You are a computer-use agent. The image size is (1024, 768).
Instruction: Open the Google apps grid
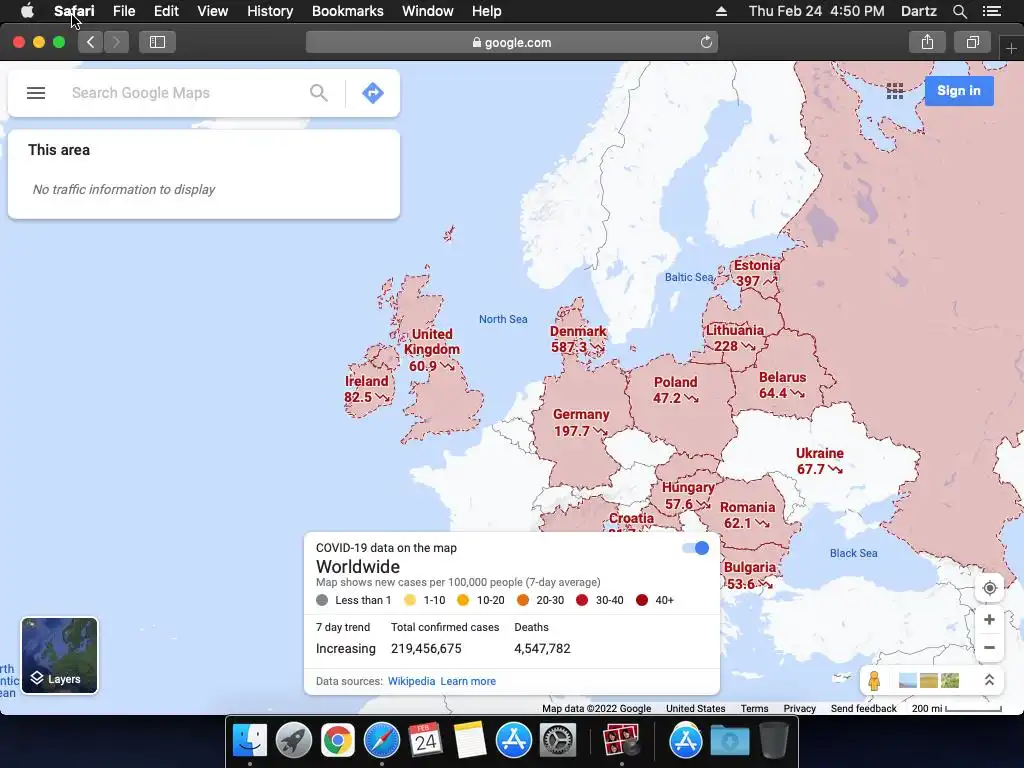tap(895, 91)
